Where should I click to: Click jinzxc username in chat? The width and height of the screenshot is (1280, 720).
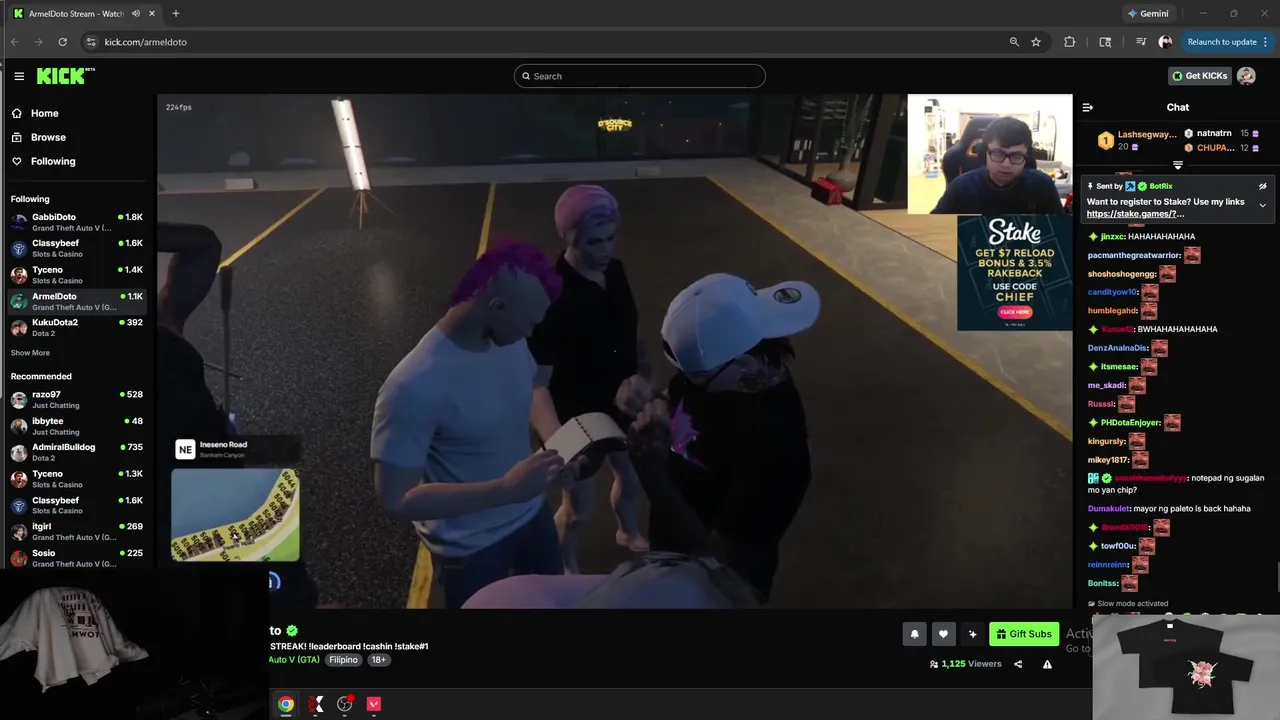(x=1112, y=237)
